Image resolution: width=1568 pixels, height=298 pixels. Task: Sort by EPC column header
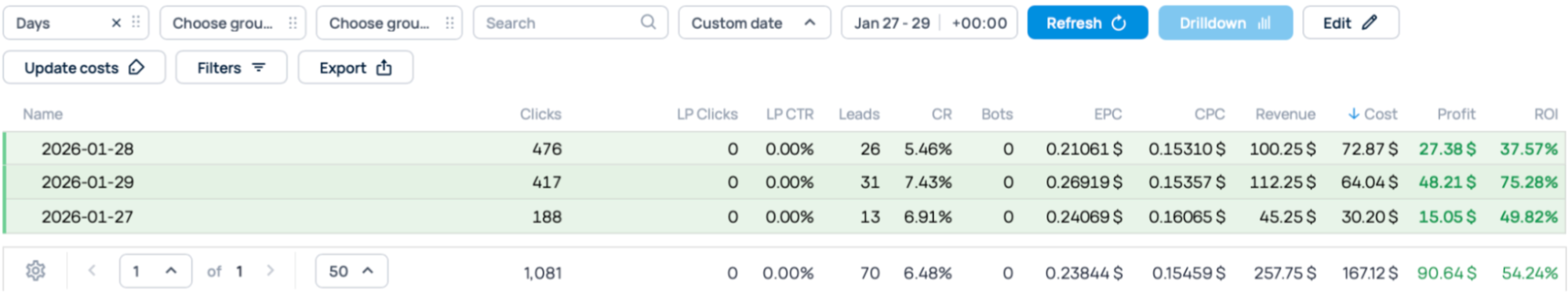pyautogui.click(x=1108, y=114)
